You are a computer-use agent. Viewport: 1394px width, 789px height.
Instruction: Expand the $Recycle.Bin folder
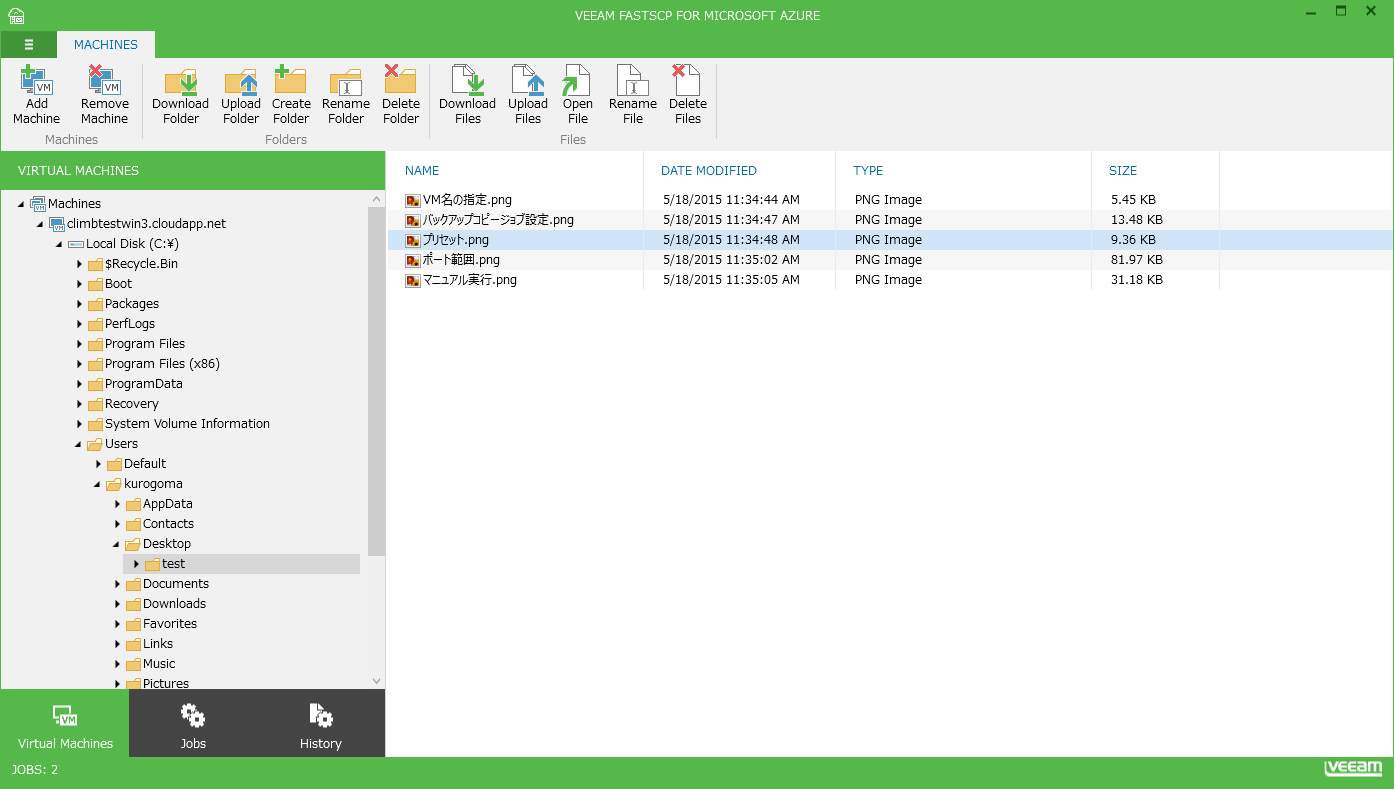coord(79,264)
